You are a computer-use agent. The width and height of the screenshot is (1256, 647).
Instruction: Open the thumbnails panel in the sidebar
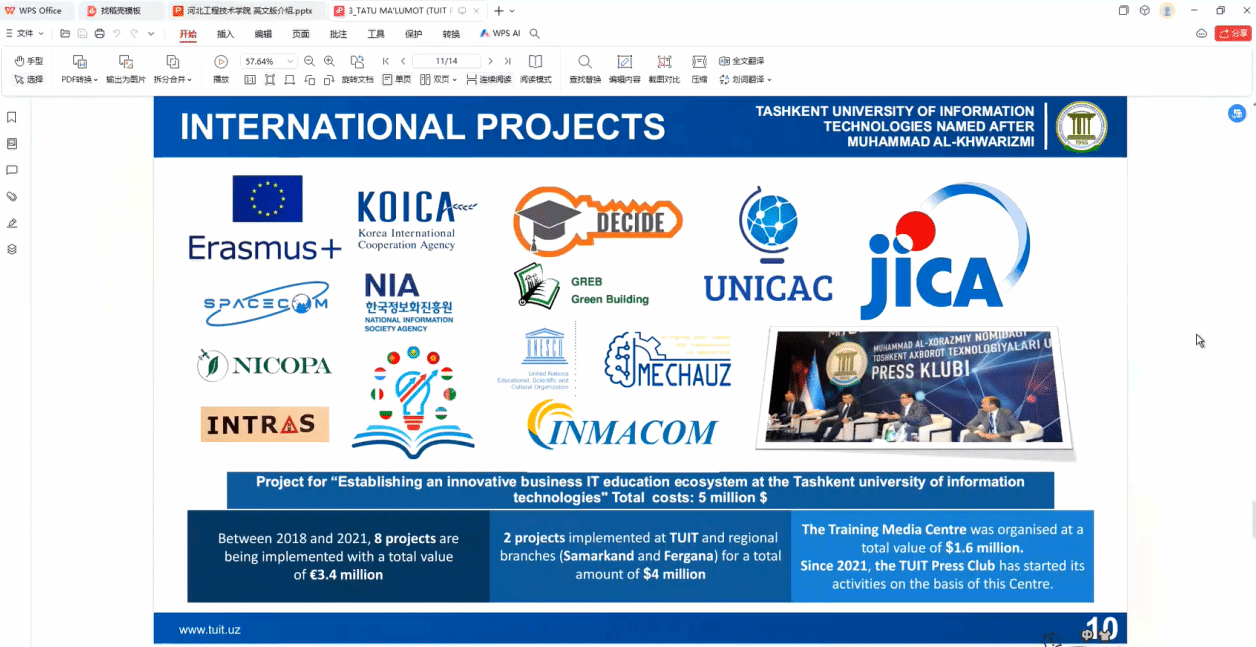click(x=12, y=144)
